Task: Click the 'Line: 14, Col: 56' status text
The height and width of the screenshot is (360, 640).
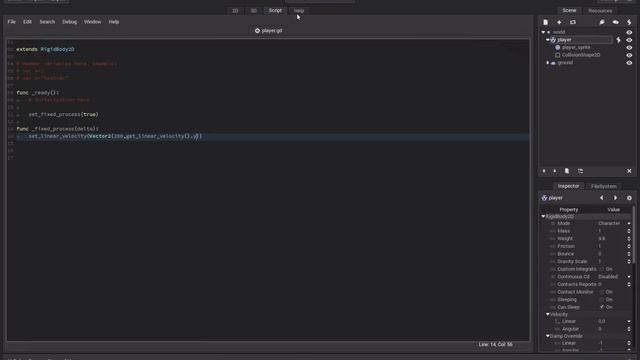Action: click(x=496, y=345)
